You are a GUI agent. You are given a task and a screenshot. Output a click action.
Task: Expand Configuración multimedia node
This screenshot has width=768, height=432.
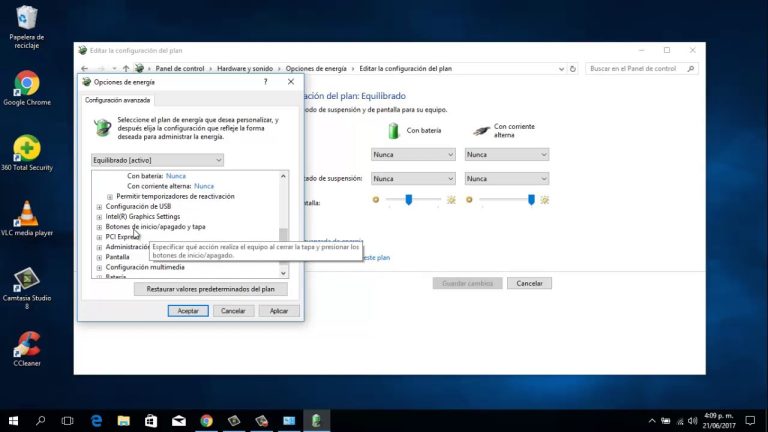(99, 268)
